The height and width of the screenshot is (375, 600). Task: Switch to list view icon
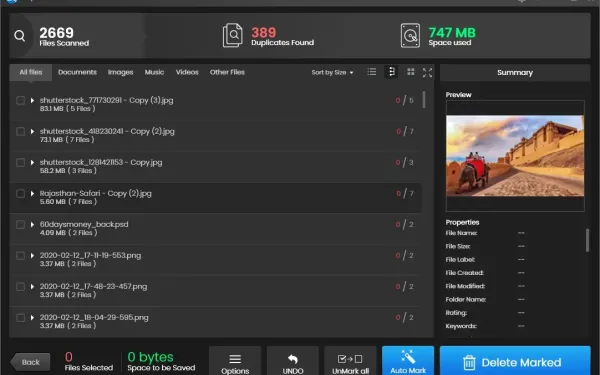[372, 72]
